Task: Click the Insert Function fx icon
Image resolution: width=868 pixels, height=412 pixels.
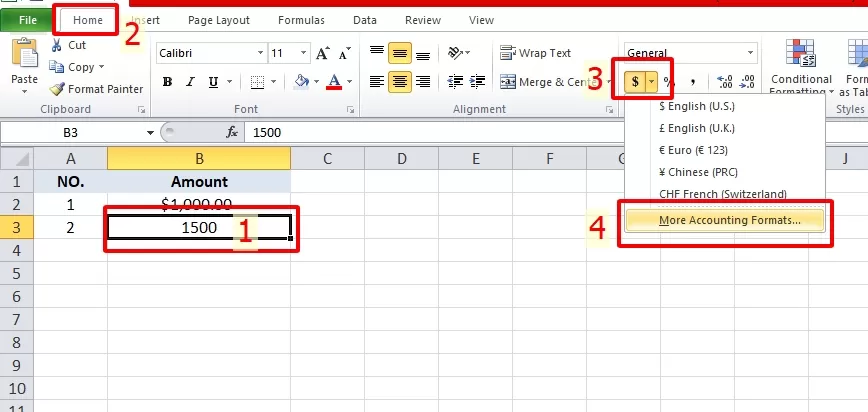Action: [x=232, y=132]
